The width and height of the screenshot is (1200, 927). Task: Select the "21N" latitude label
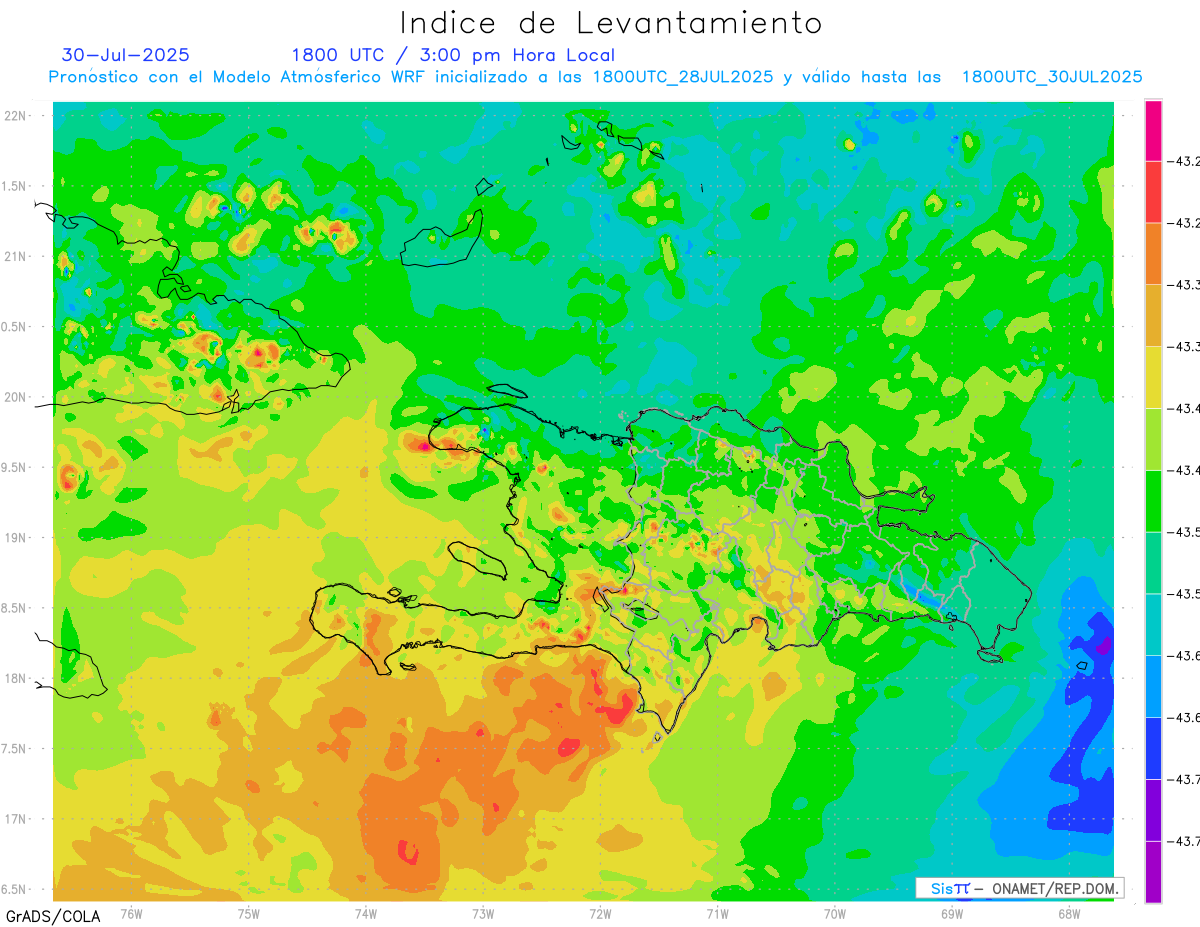15,257
